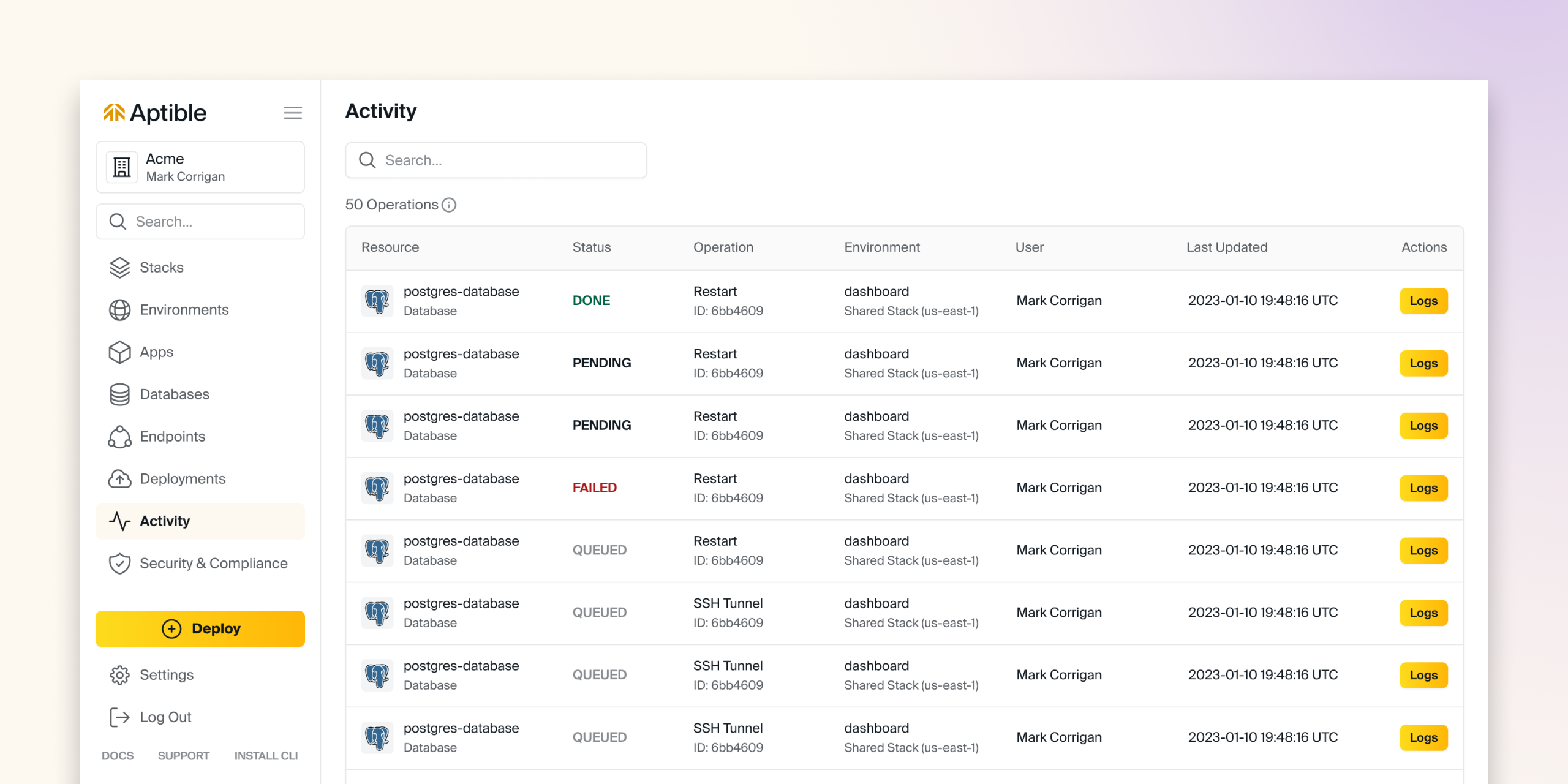
Task: Click the INSTALL CLI link
Action: coord(266,756)
